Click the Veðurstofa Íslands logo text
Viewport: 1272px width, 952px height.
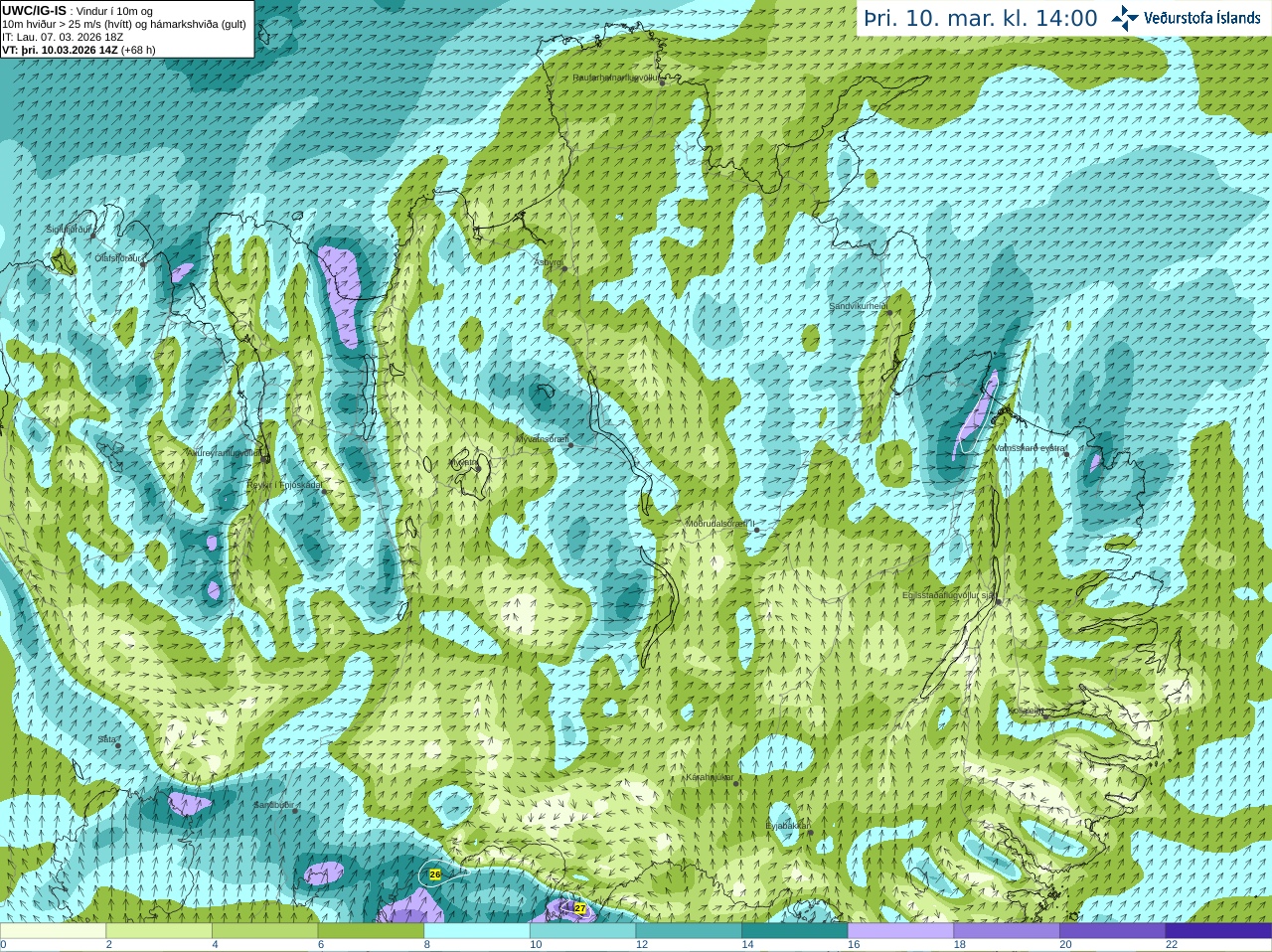(1202, 17)
